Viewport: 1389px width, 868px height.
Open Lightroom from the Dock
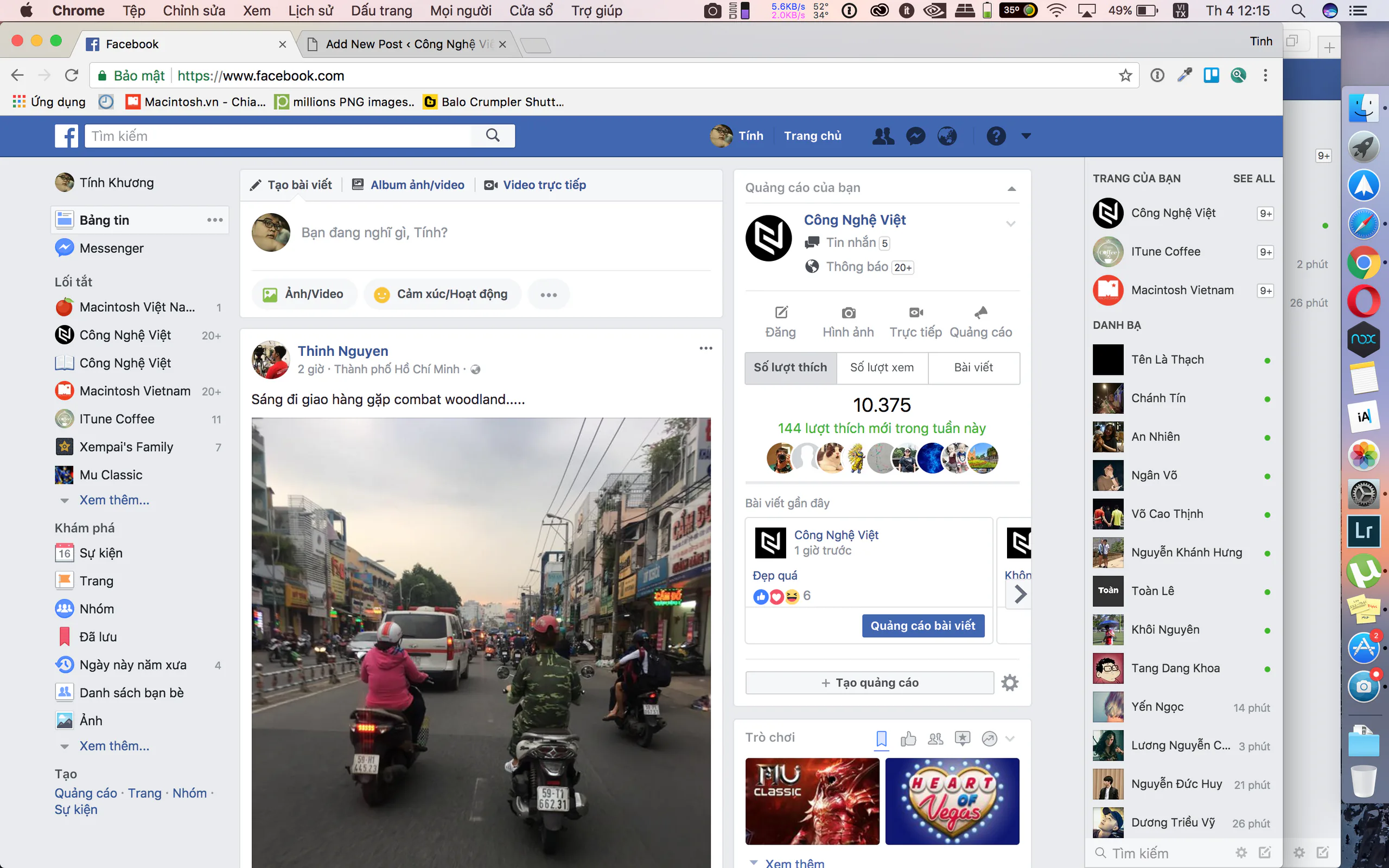tap(1363, 531)
